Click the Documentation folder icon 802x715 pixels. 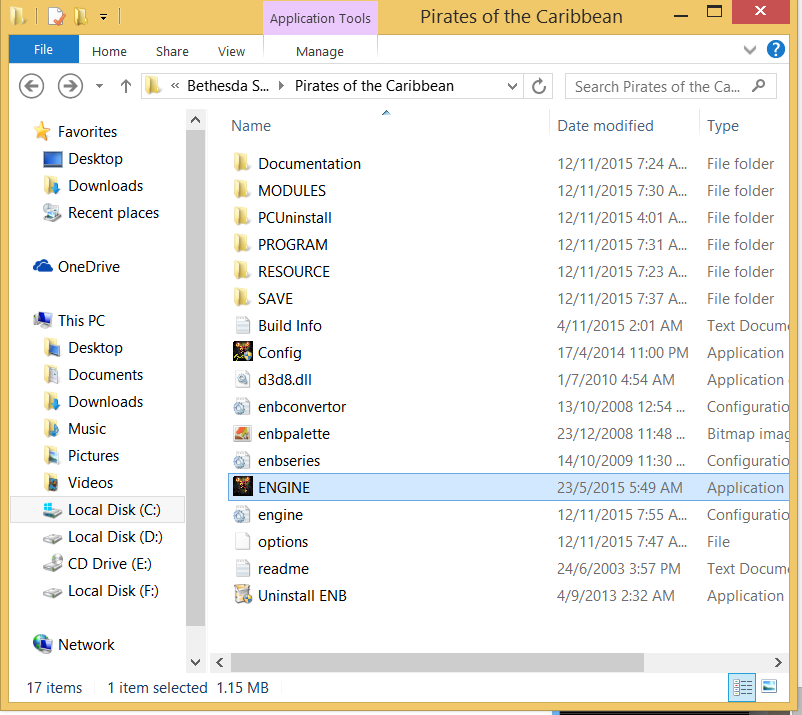click(242, 163)
